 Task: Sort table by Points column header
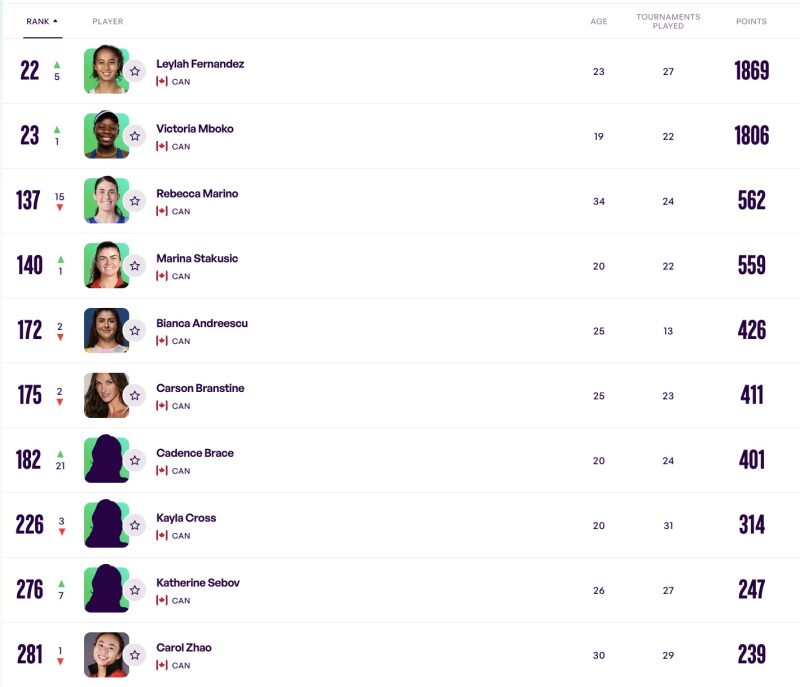point(751,21)
